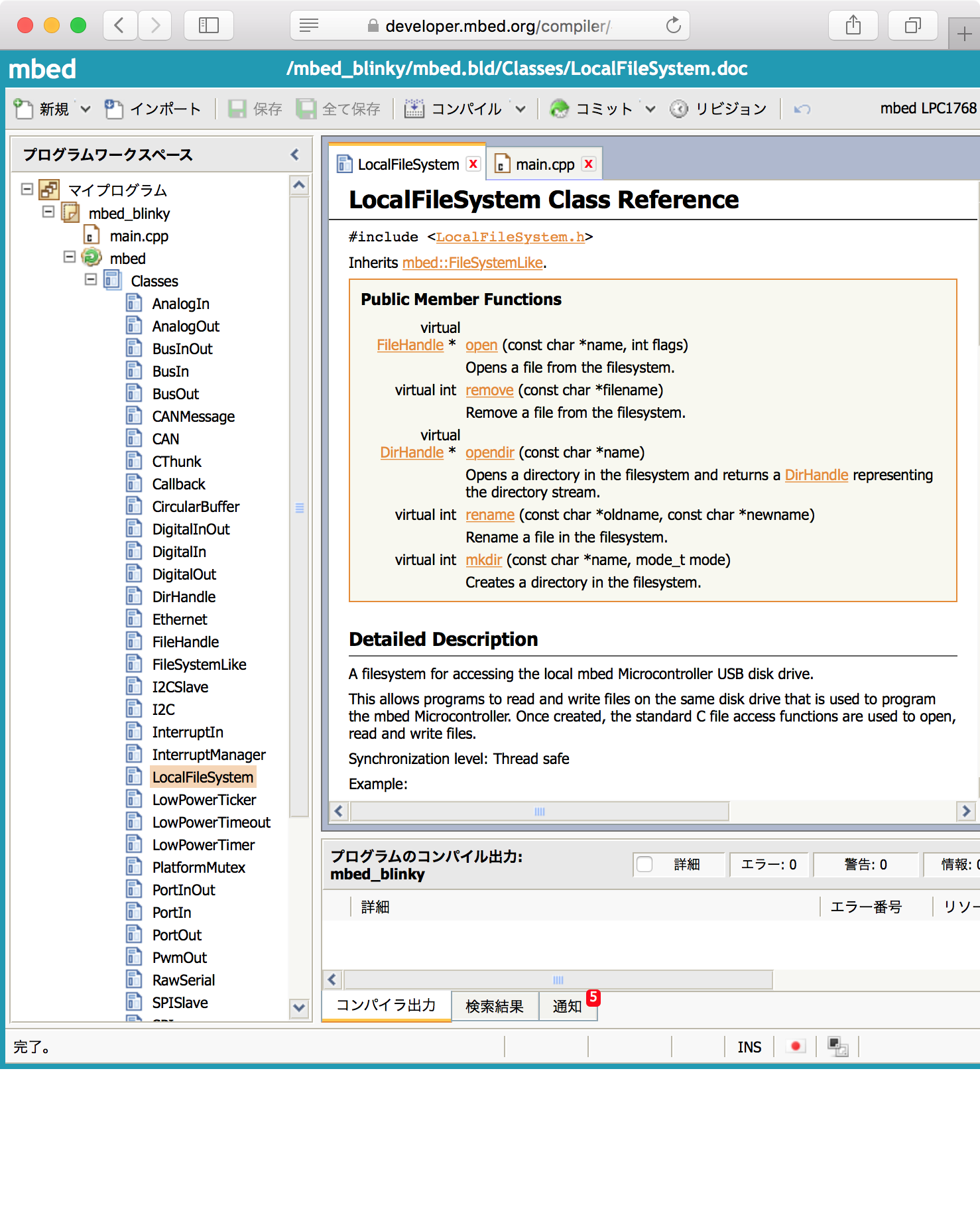Image resolution: width=980 pixels, height=1207 pixels.
Task: Open the dropdown arrow next to コンパイル
Action: pyautogui.click(x=521, y=109)
